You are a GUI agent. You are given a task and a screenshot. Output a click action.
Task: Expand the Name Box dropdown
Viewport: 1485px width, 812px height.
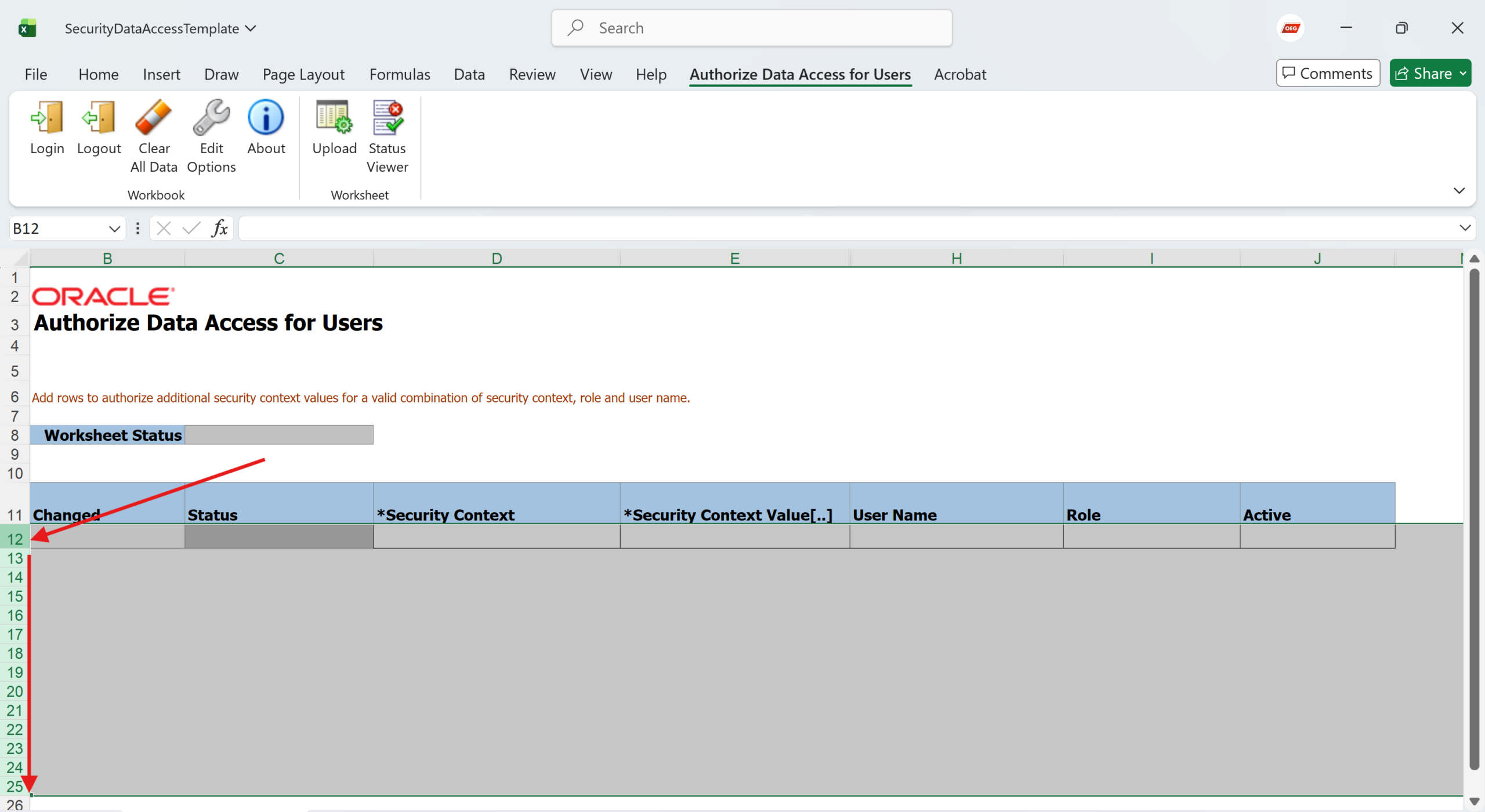tap(114, 229)
